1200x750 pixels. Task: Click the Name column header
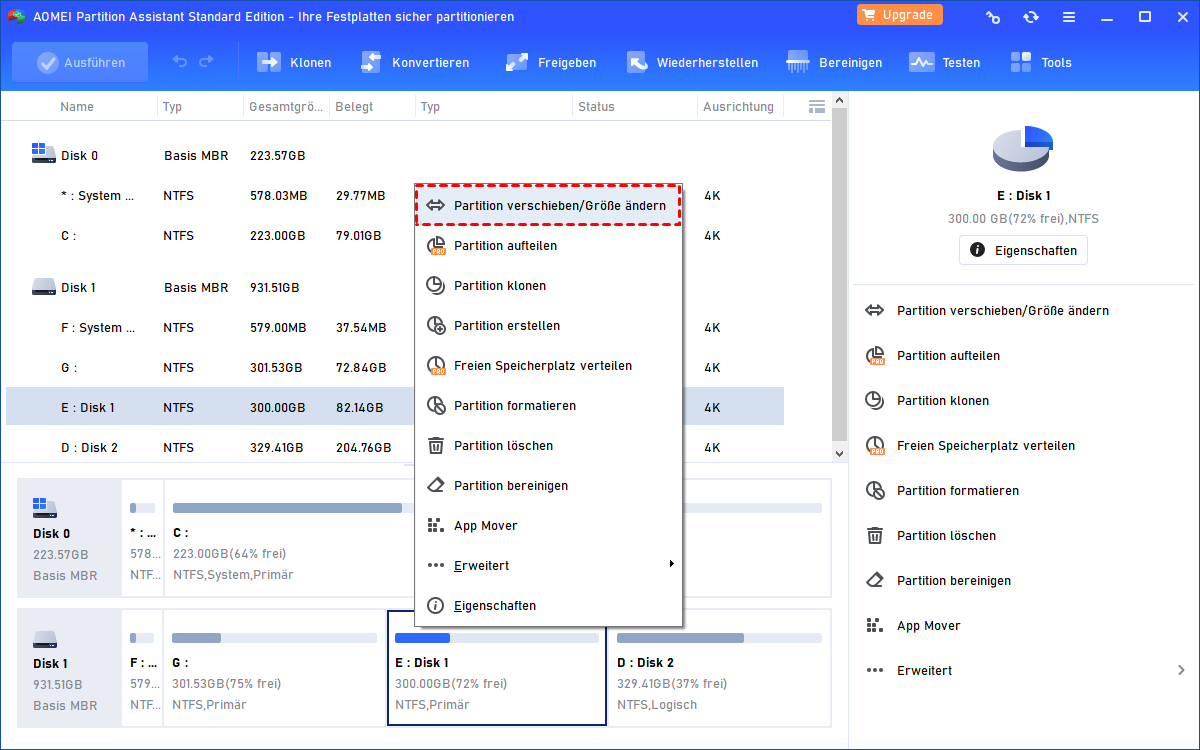coord(77,106)
